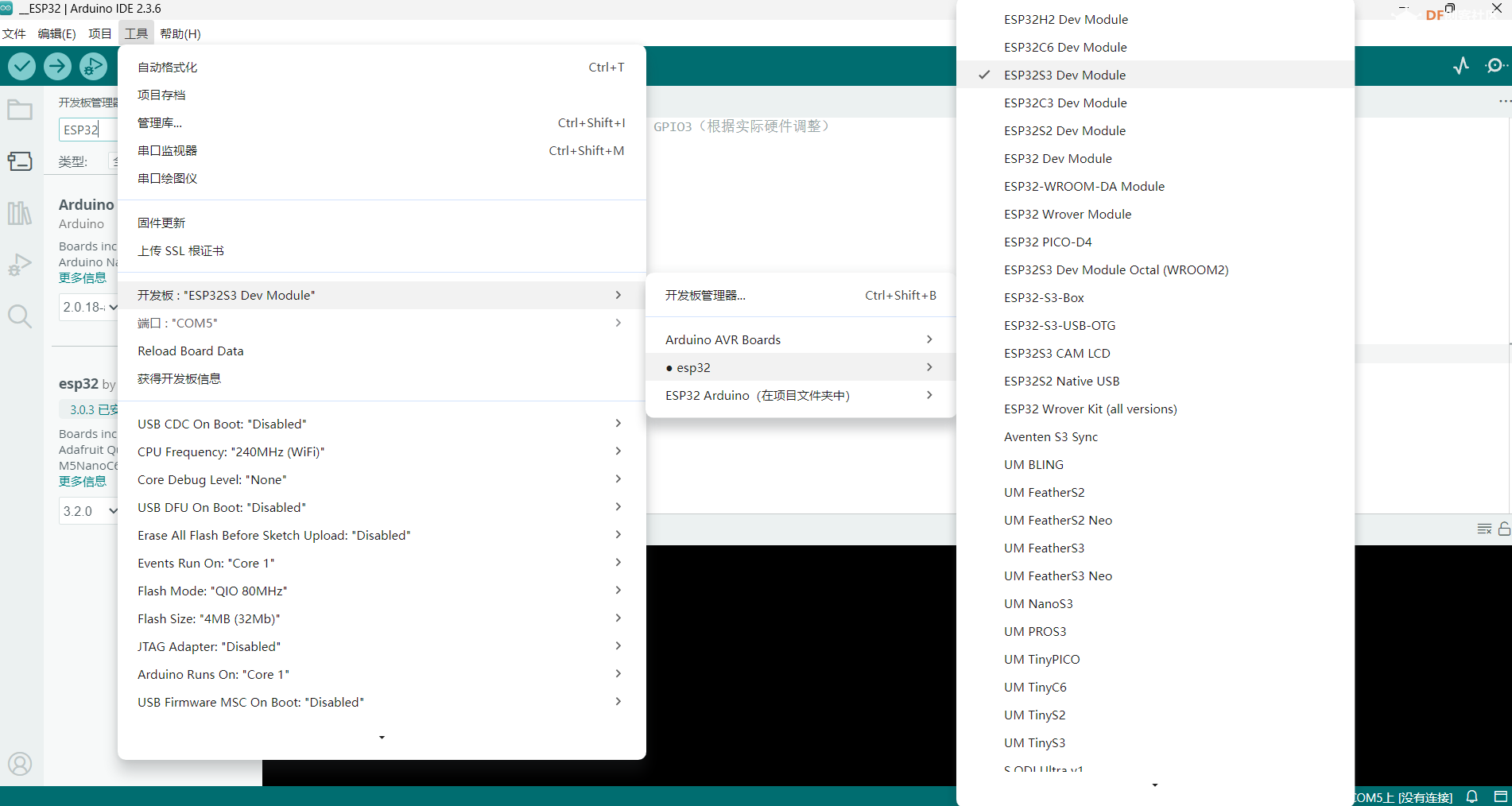Toggle the notification bell in the status bar
This screenshot has height=806, width=1512.
(1471, 796)
